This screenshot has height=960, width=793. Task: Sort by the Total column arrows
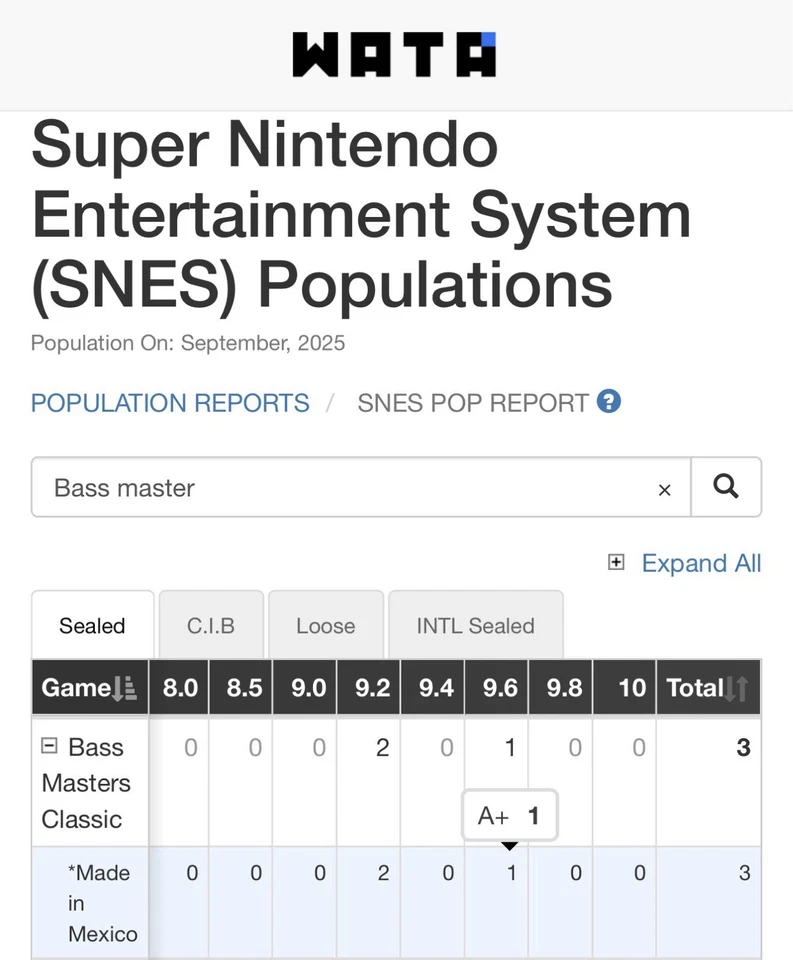pos(737,688)
